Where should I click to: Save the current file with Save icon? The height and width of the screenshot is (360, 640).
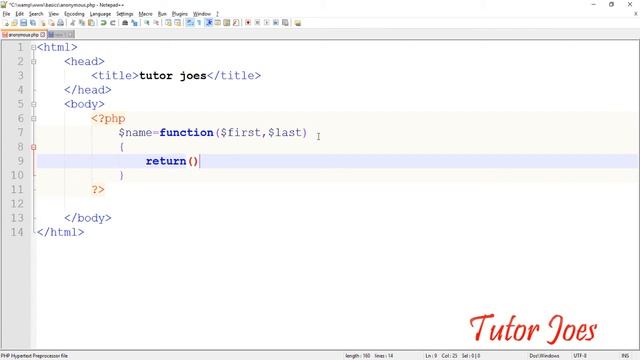point(24,23)
